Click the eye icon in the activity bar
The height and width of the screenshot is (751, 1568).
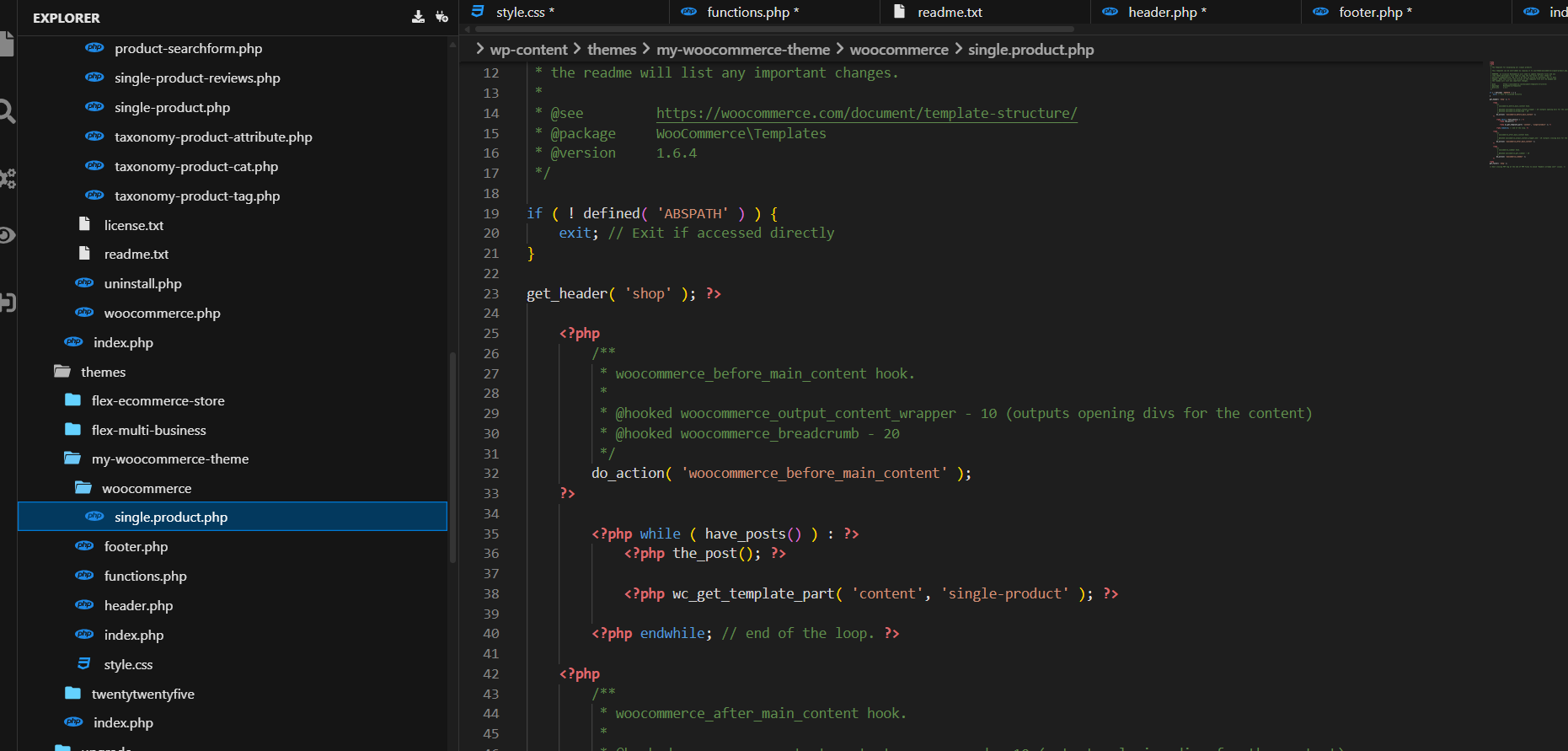click(7, 235)
